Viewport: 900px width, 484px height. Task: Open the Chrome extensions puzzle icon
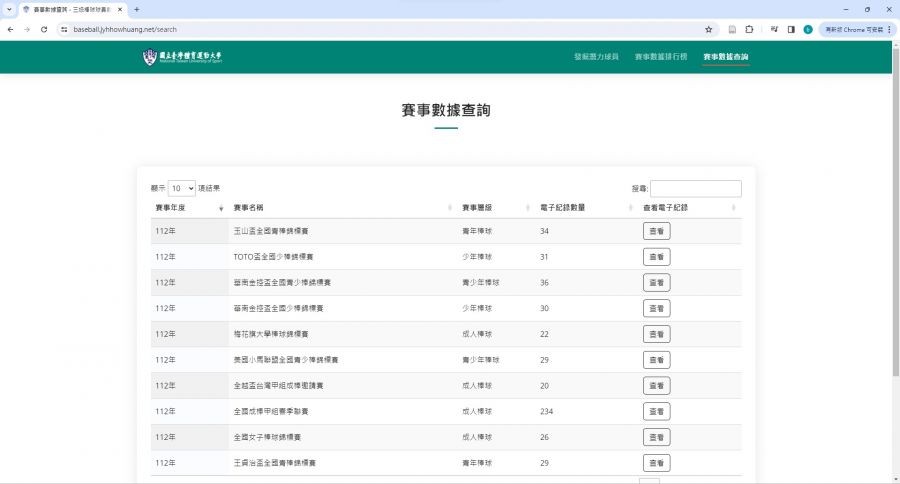(748, 29)
